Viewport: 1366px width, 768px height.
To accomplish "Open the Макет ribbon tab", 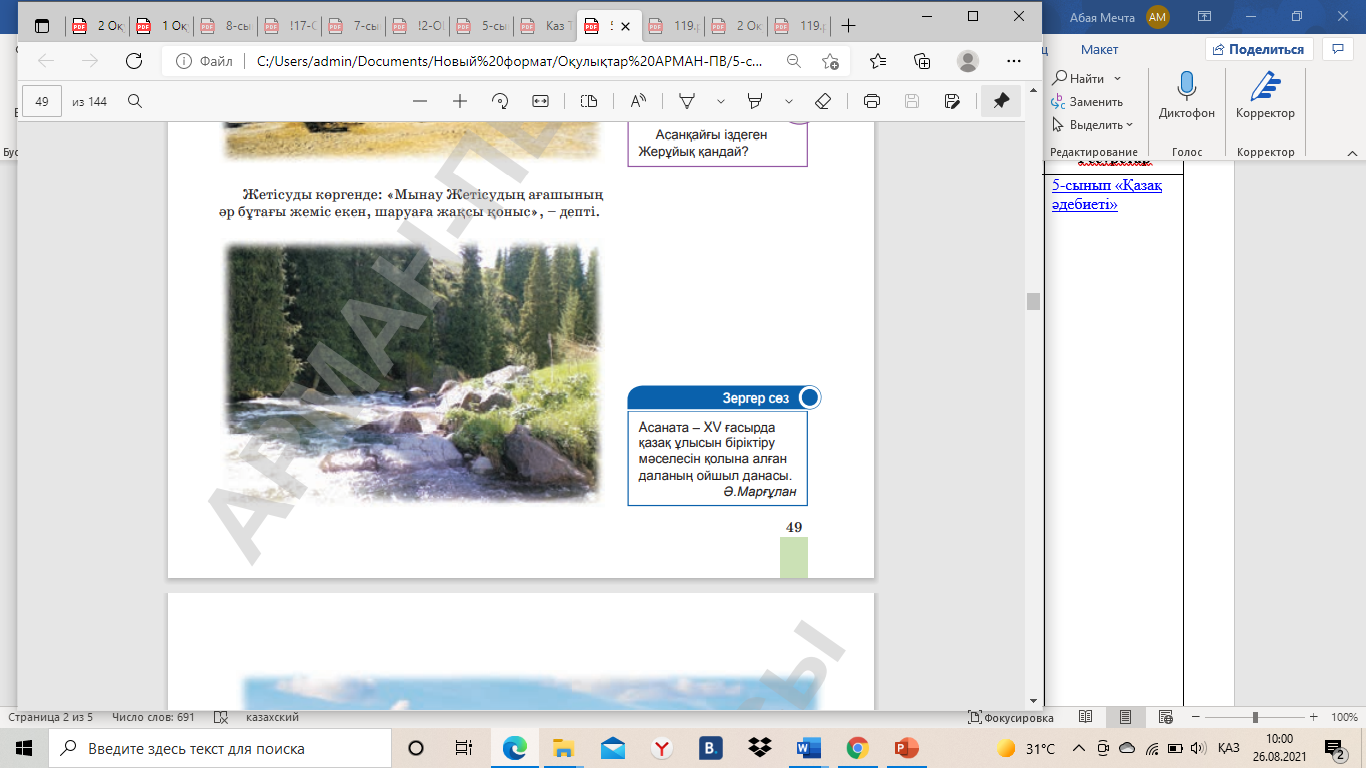I will pos(1099,49).
